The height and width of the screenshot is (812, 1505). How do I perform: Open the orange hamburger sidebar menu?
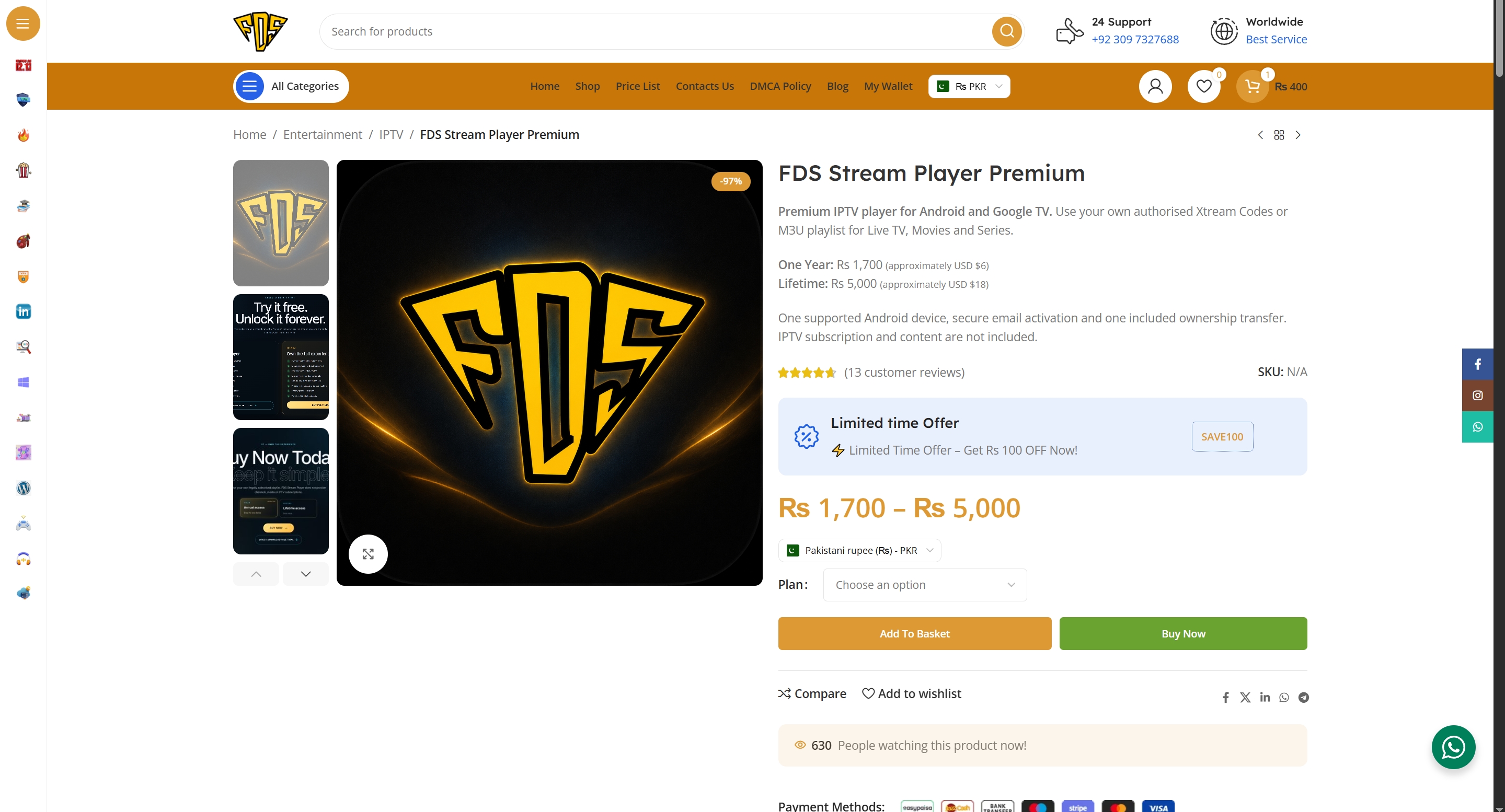coord(23,24)
